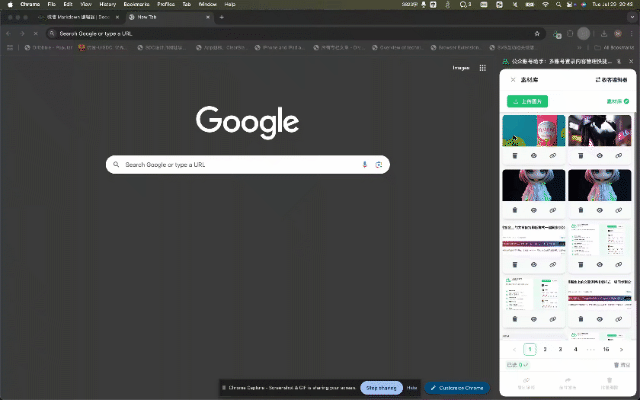Delete the right doll image
Viewport: 640px width, 400px height.
(x=580, y=210)
